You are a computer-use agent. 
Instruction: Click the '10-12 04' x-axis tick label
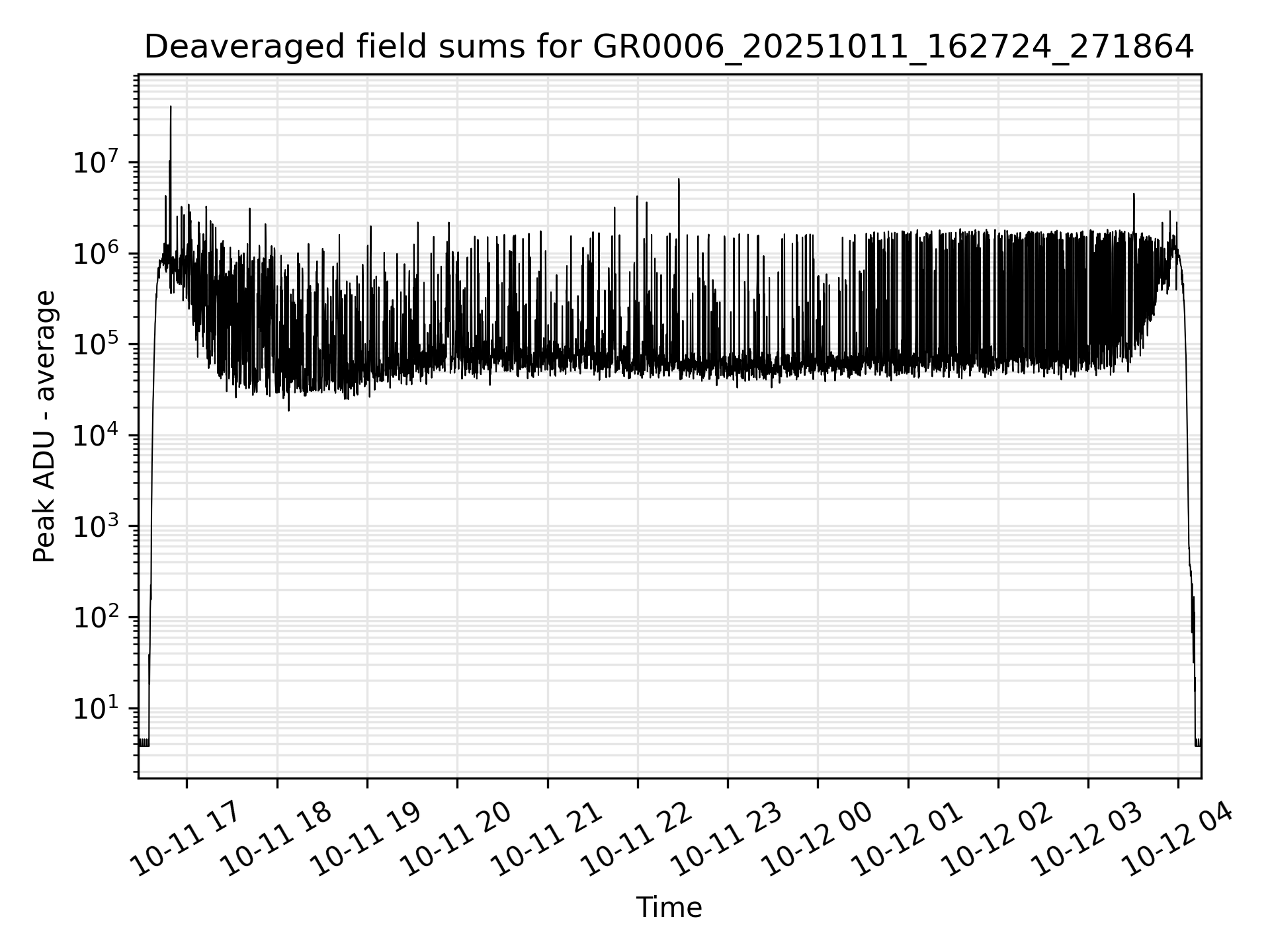click(x=1176, y=838)
